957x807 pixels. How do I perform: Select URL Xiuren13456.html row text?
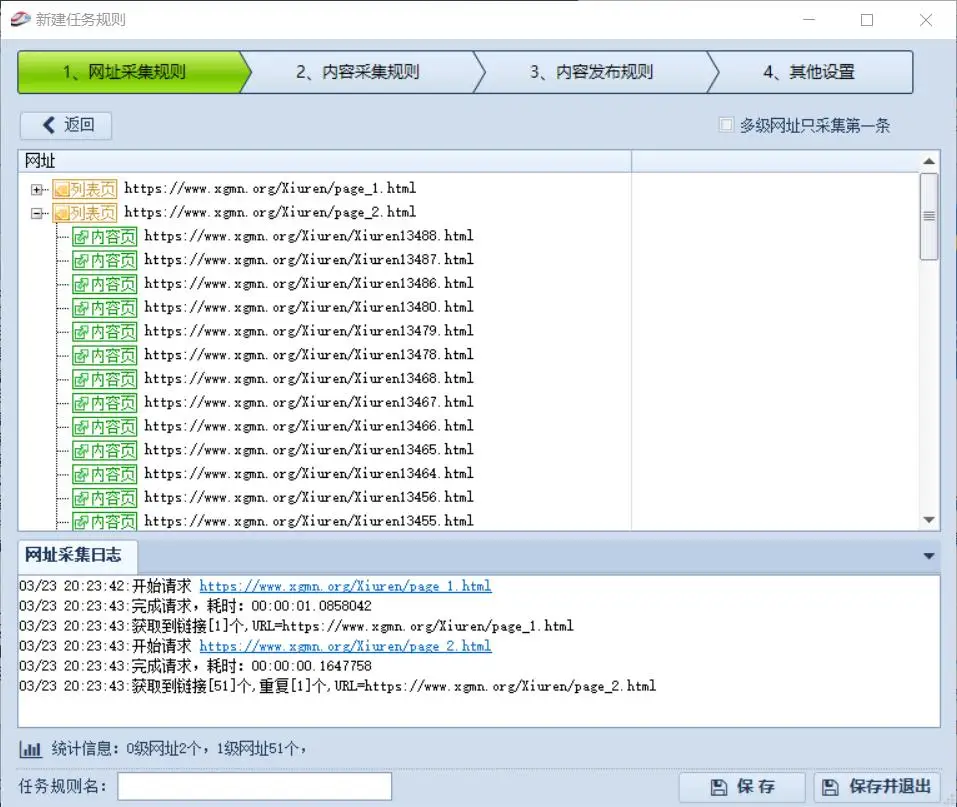click(309, 498)
